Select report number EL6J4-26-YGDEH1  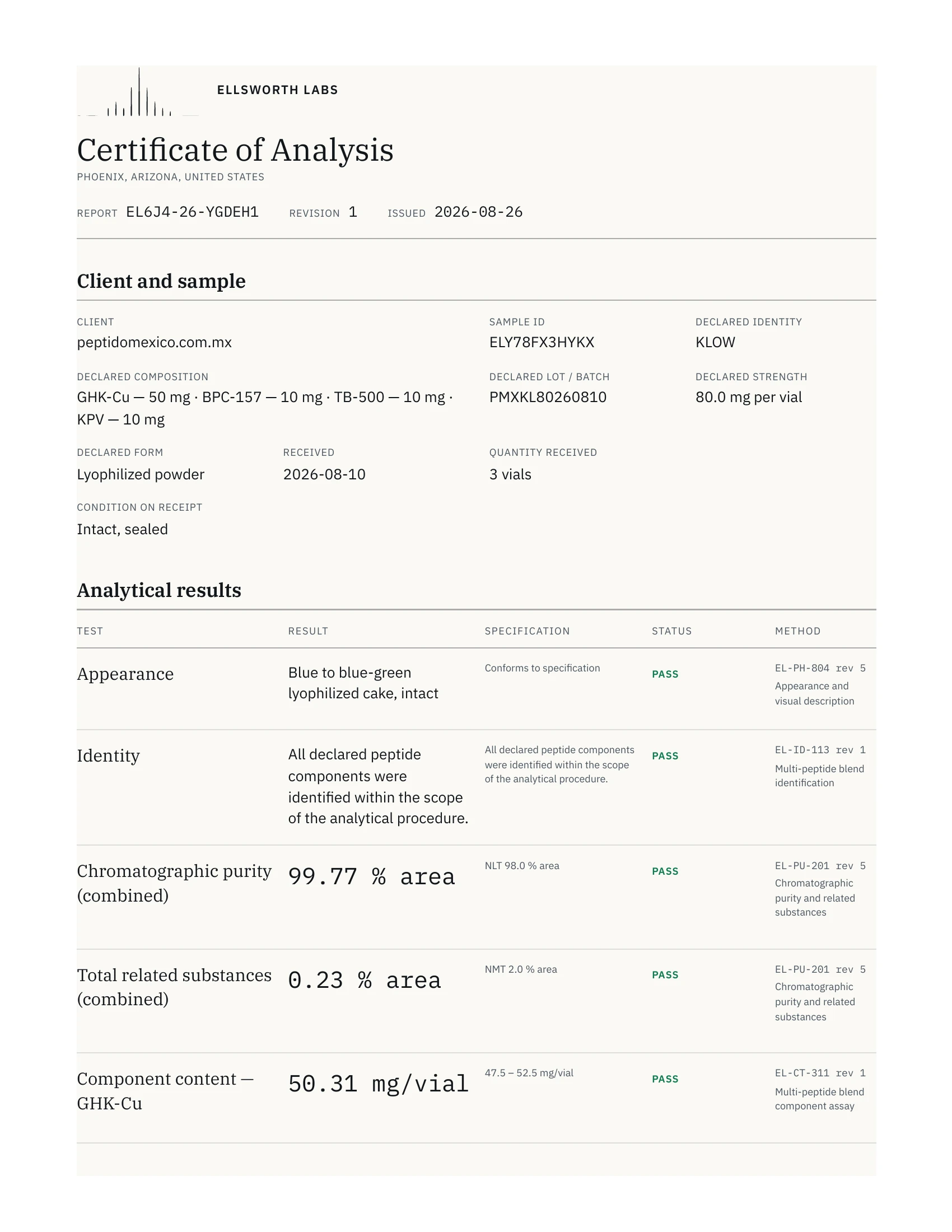click(x=192, y=212)
